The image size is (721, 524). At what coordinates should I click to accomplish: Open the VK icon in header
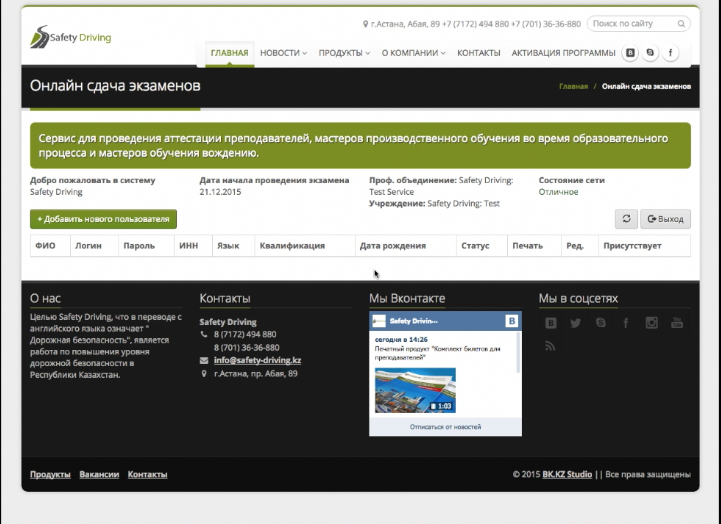point(630,53)
